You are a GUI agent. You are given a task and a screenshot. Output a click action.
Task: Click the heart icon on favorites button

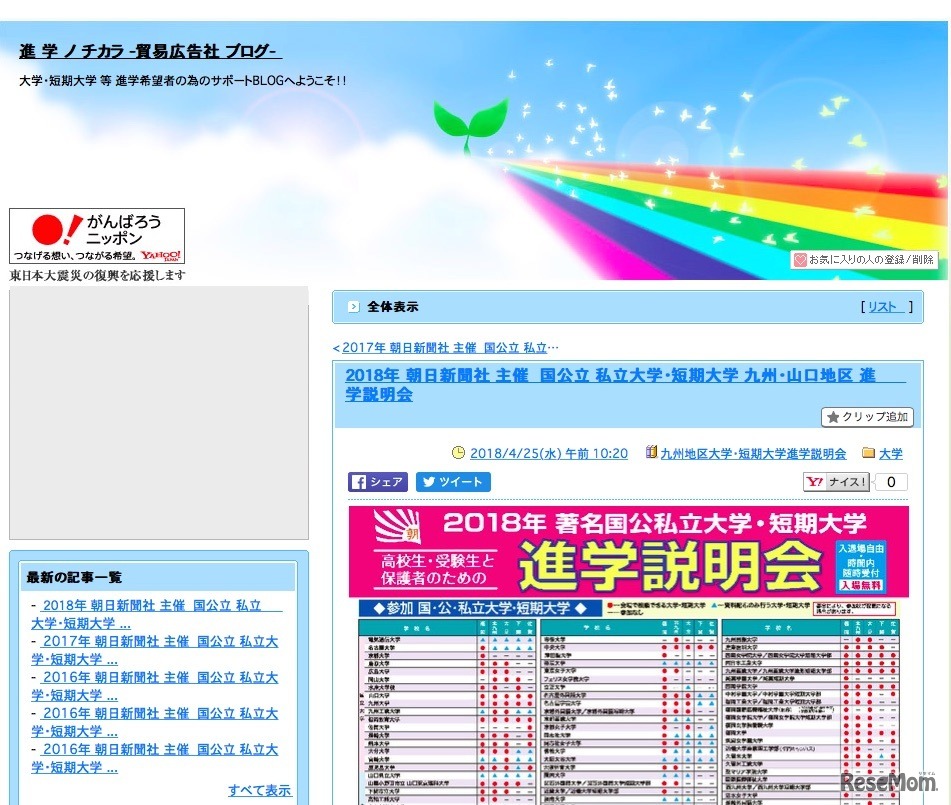pyautogui.click(x=800, y=260)
